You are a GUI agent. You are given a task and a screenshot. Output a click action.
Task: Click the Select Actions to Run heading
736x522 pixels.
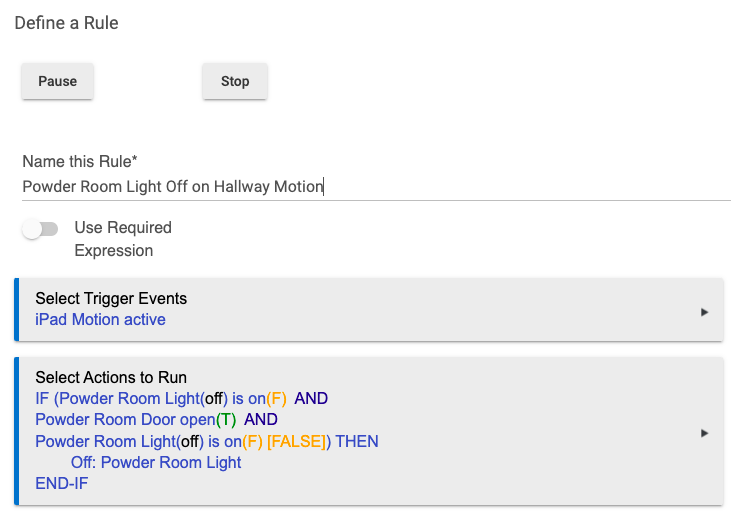tap(111, 377)
